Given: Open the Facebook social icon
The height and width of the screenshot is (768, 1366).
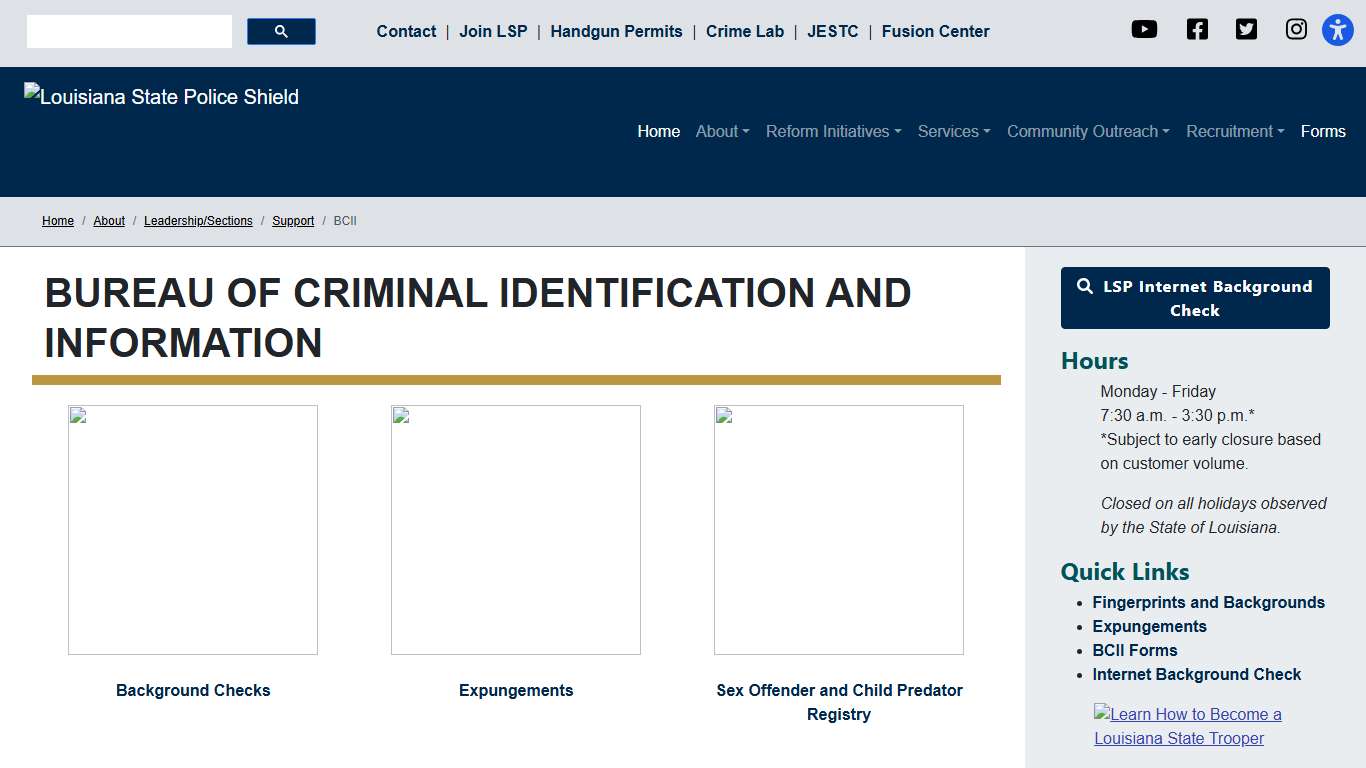Looking at the screenshot, I should (1197, 30).
